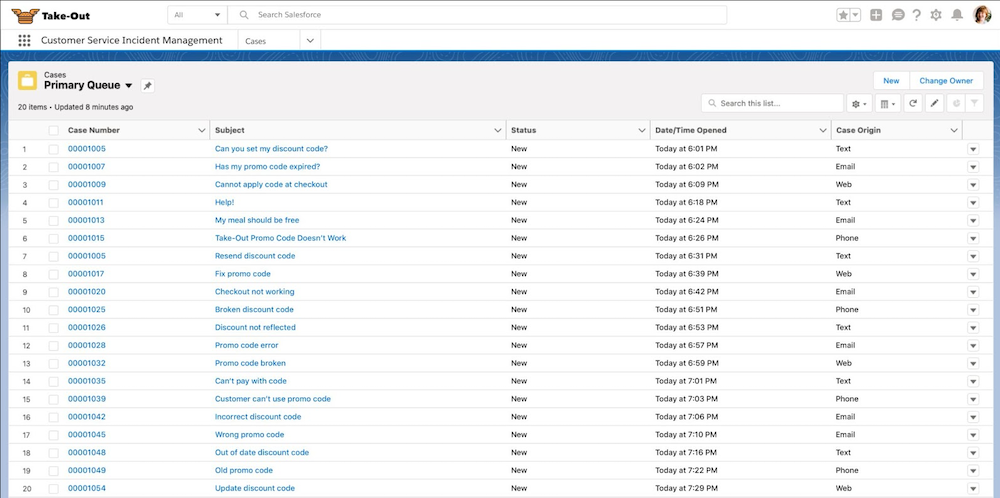Sort by Subject column header

[x=230, y=130]
